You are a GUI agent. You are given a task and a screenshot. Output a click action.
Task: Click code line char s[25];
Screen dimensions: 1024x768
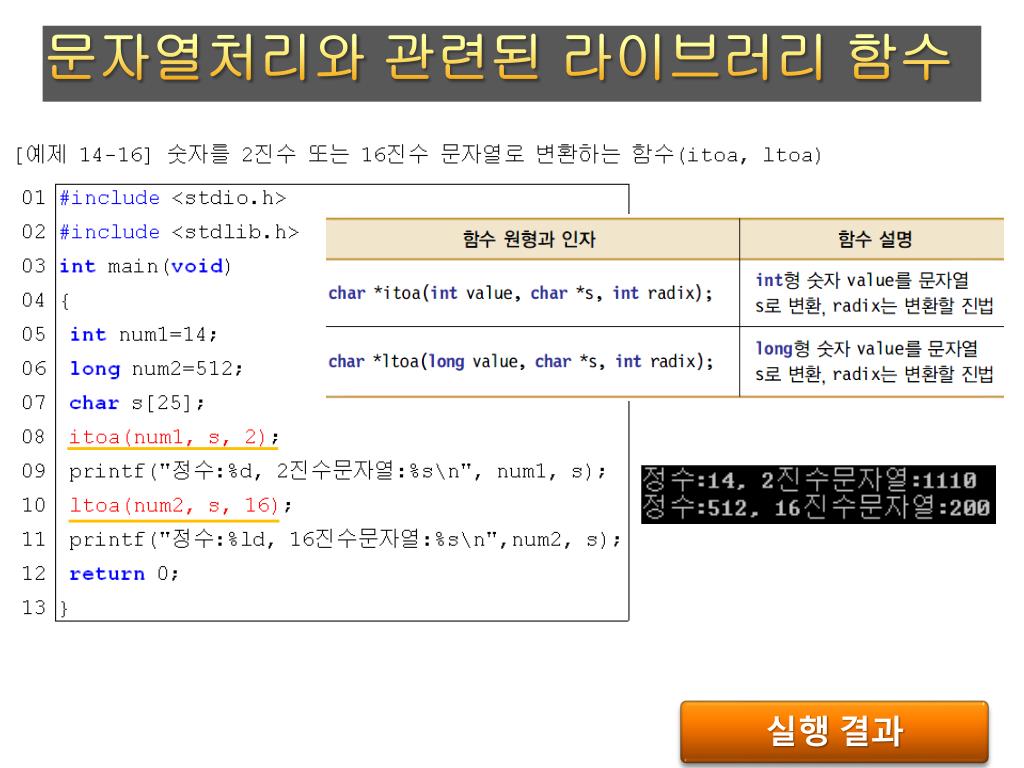[x=136, y=403]
